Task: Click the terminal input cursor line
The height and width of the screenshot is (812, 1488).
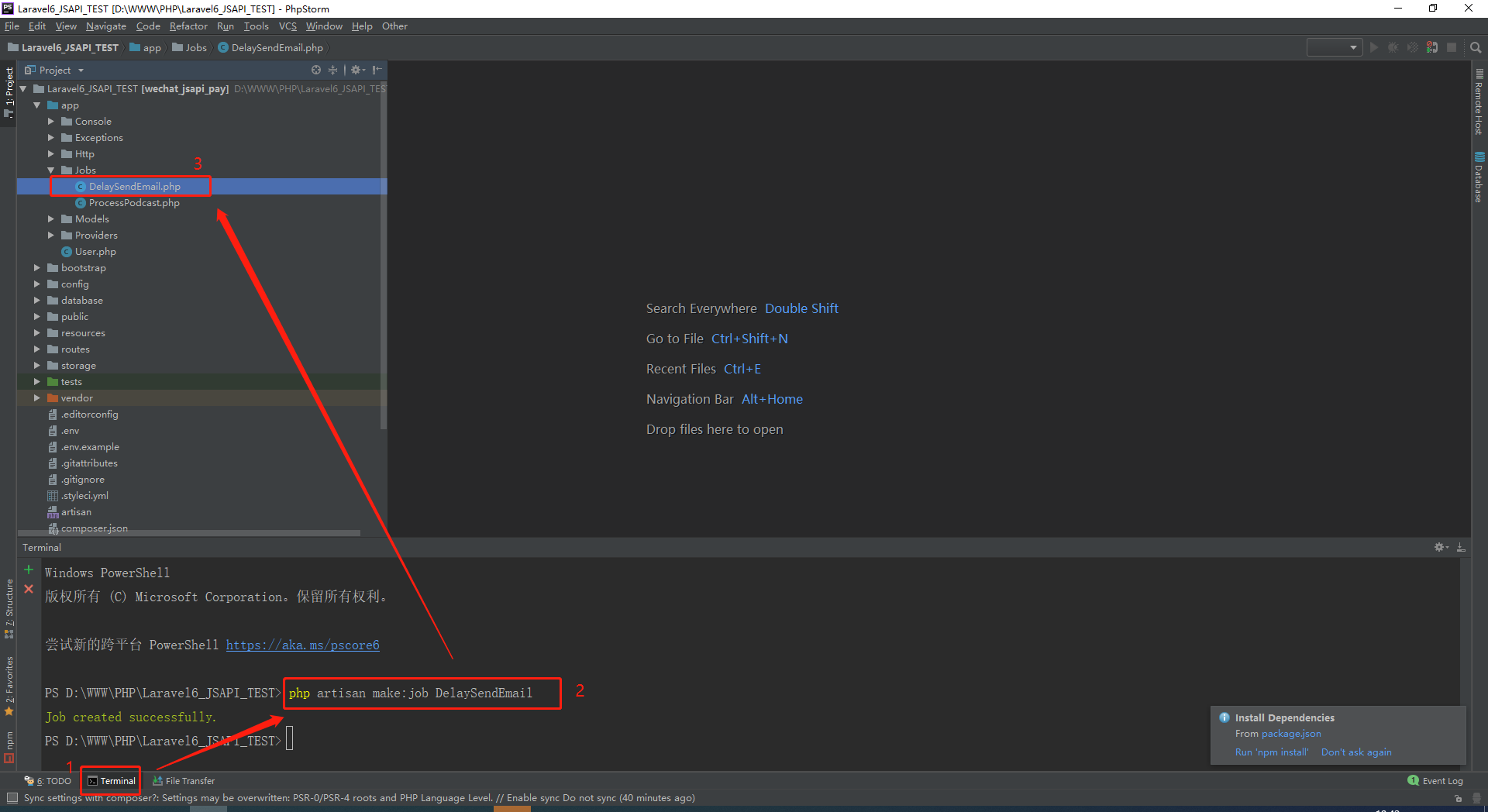Action: (x=289, y=740)
